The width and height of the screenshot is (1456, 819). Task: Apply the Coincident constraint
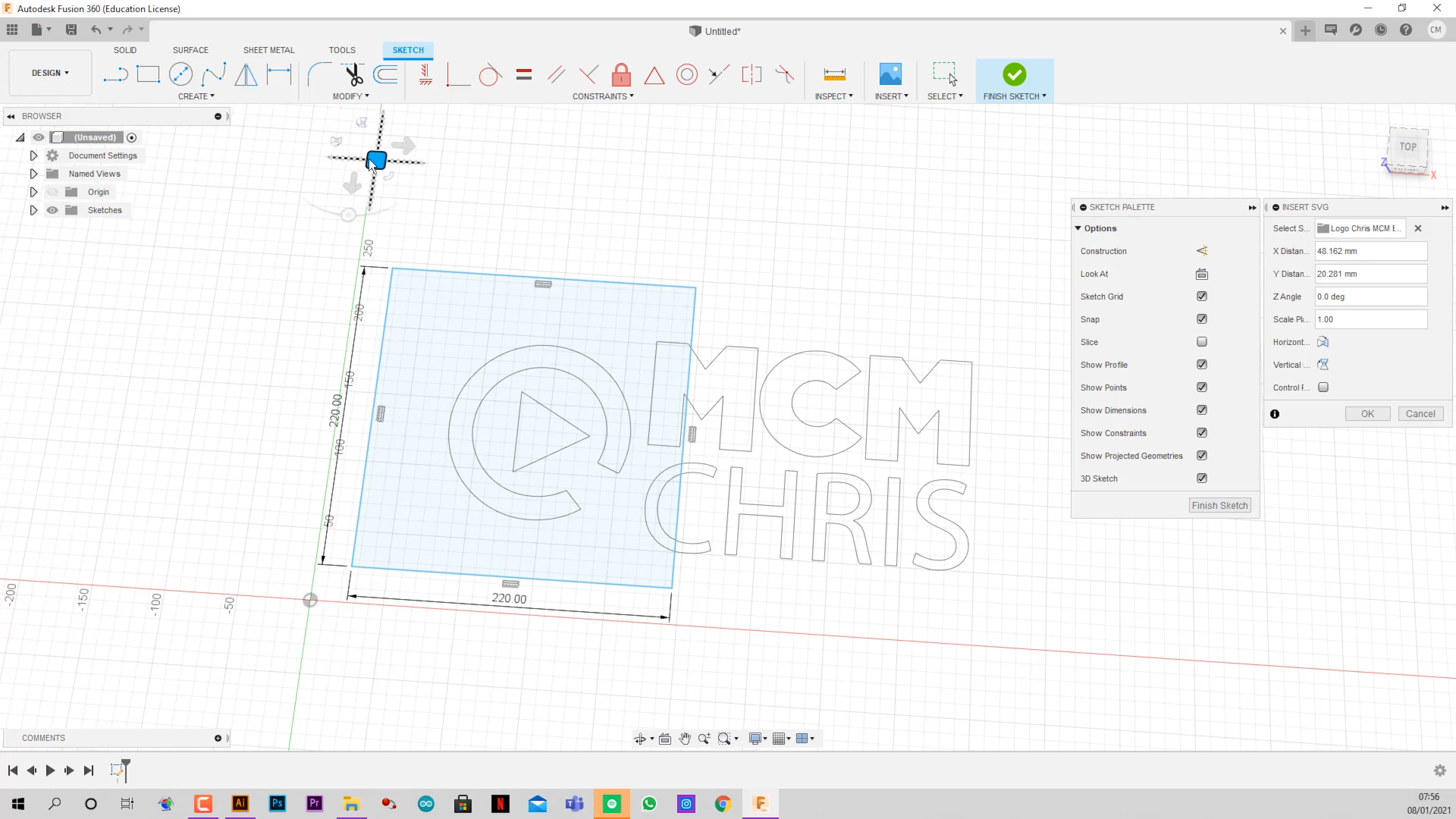pos(457,74)
